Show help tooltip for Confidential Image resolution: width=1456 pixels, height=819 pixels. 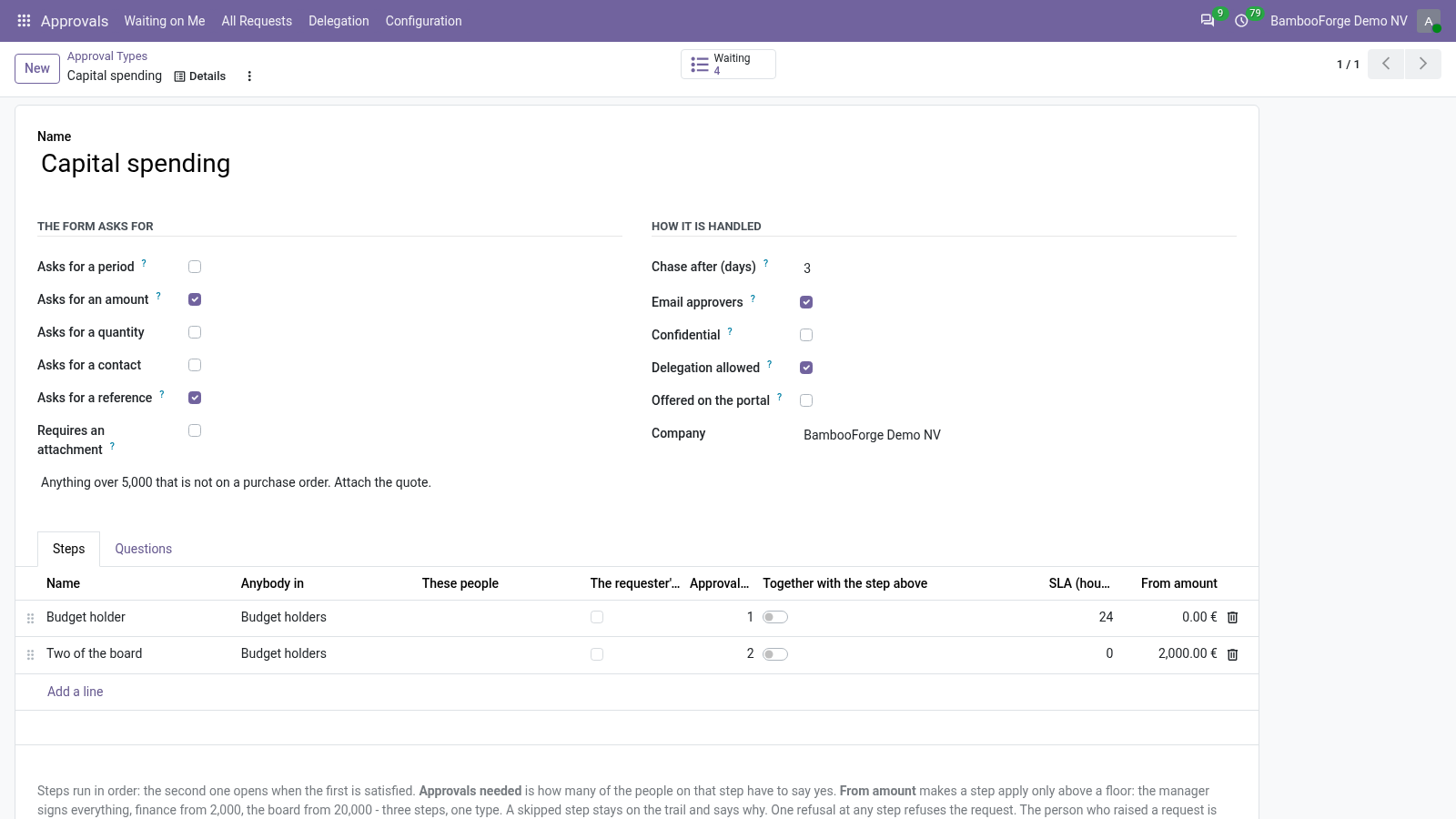pyautogui.click(x=730, y=331)
